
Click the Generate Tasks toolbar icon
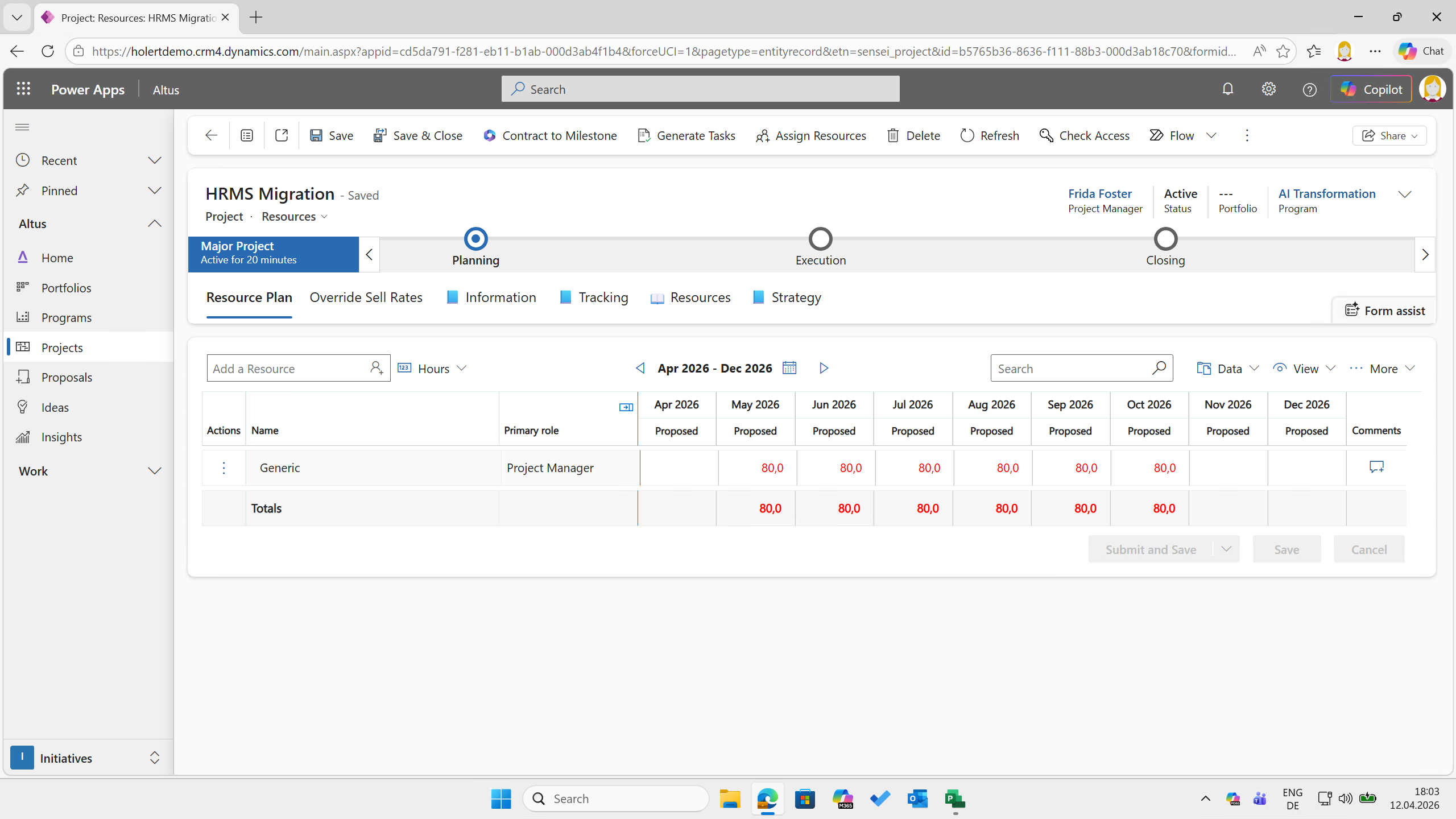644,135
